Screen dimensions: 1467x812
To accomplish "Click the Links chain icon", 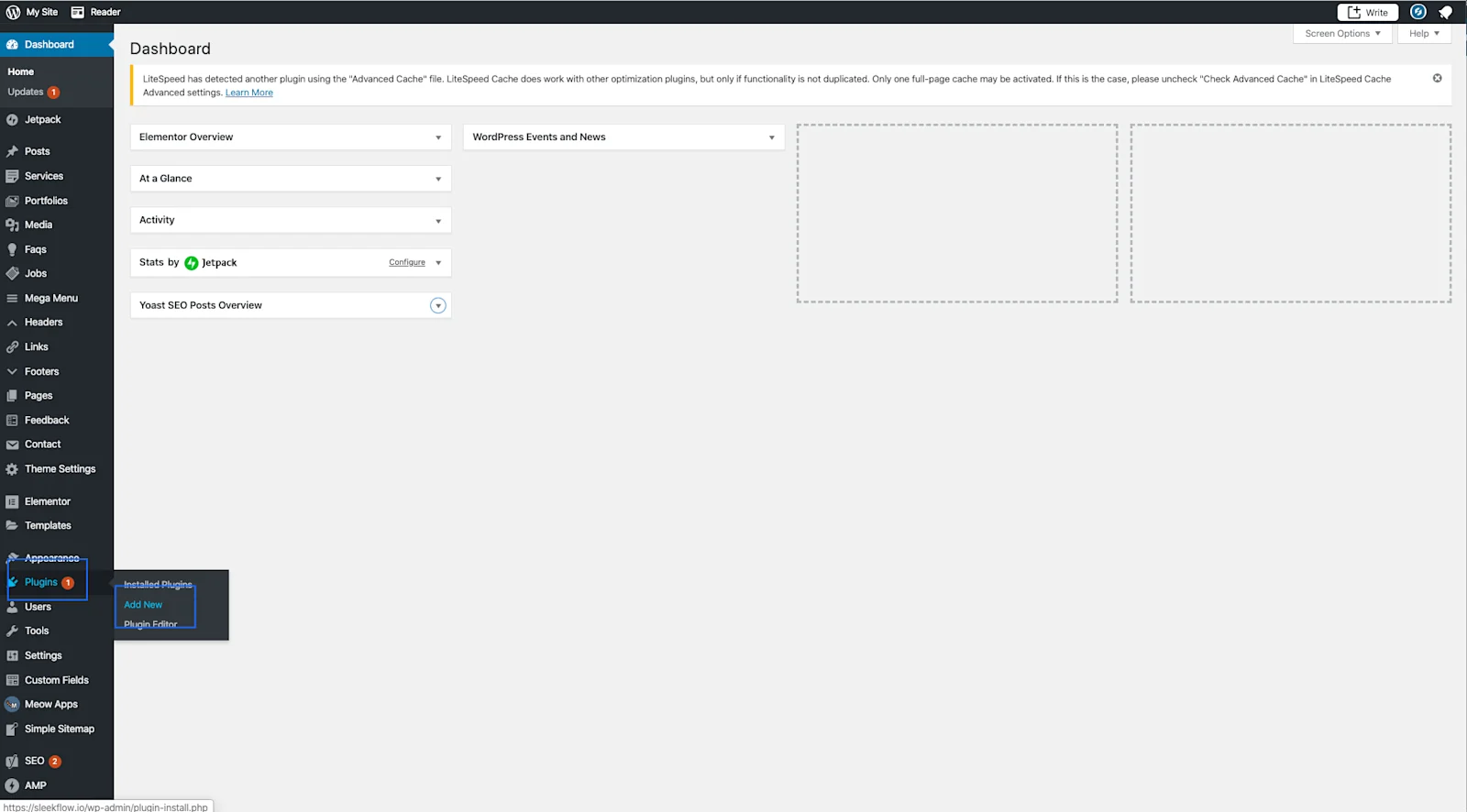I will point(12,347).
